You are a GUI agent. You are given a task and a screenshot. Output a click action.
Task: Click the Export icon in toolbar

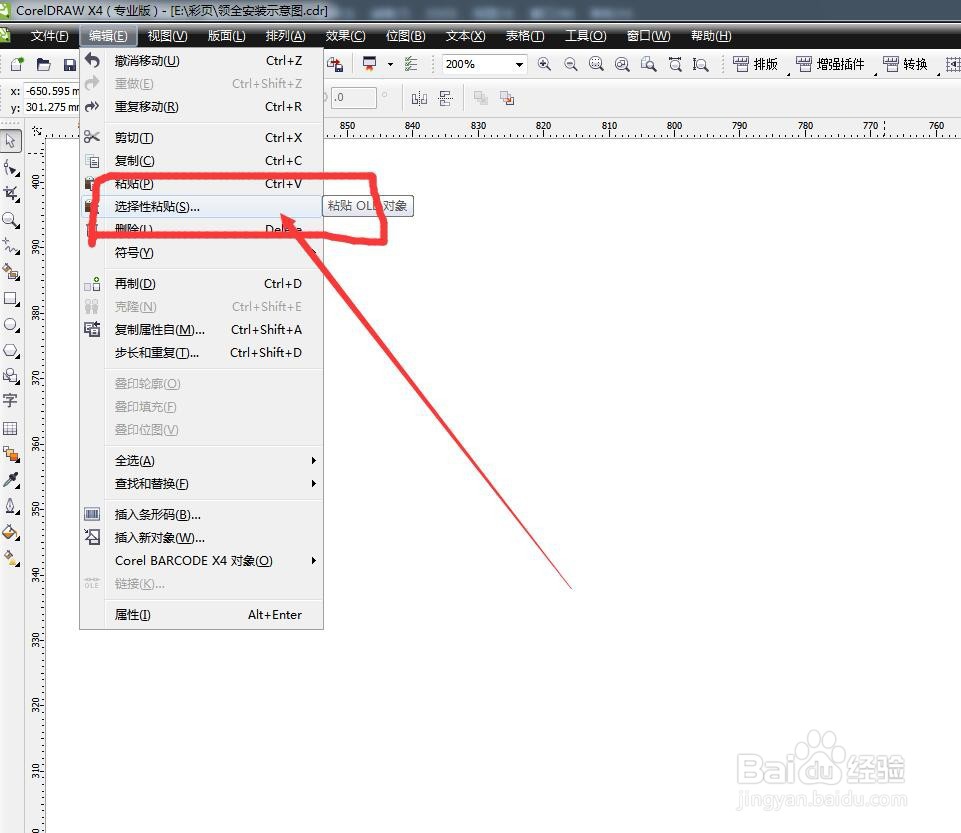click(x=335, y=64)
